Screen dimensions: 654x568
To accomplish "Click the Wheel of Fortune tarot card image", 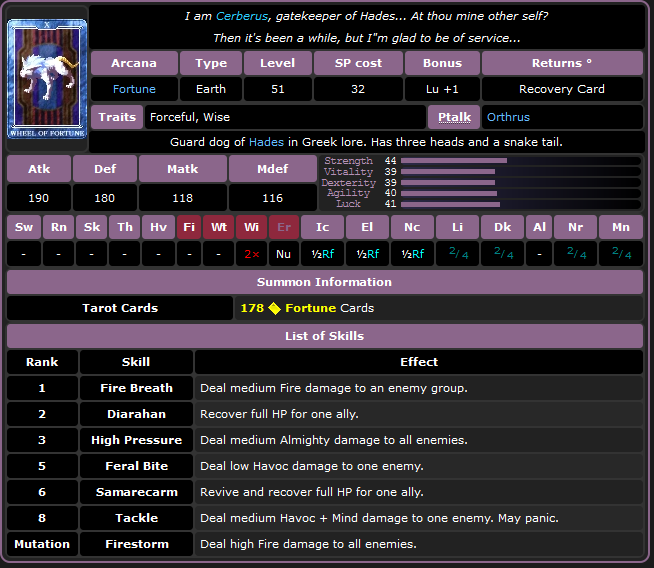I will point(47,79).
